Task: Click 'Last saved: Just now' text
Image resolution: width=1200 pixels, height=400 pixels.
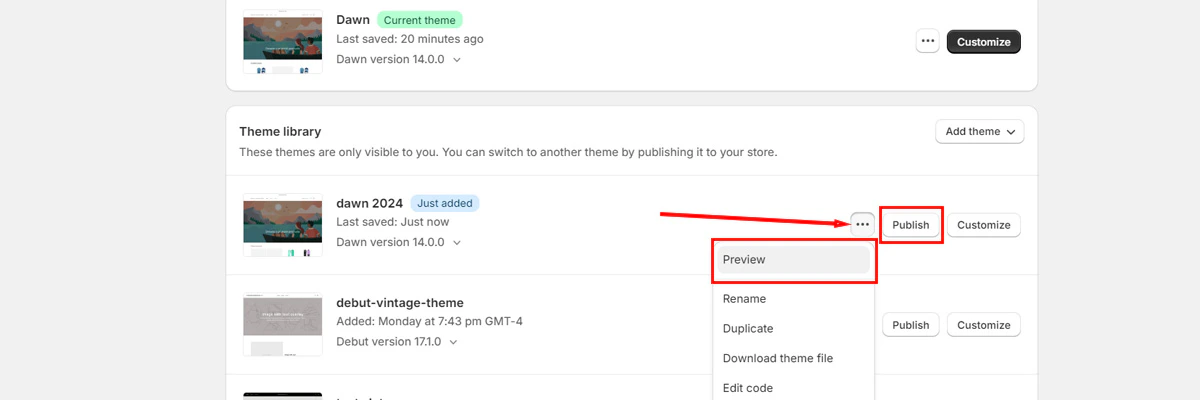Action: click(393, 222)
